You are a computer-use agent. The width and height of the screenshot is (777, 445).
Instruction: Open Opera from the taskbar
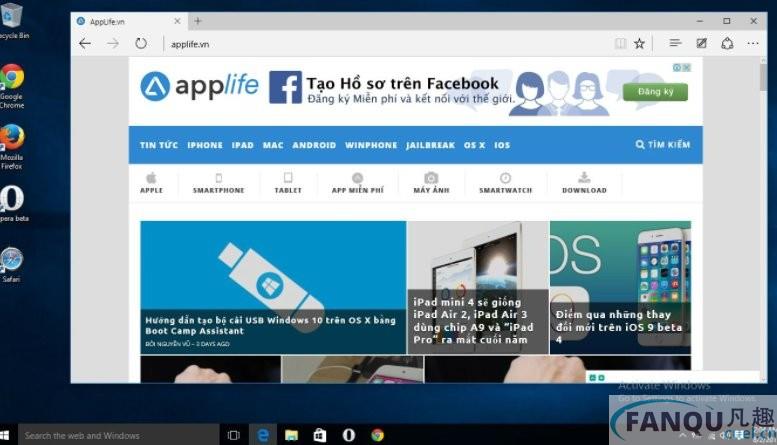pyautogui.click(x=349, y=435)
